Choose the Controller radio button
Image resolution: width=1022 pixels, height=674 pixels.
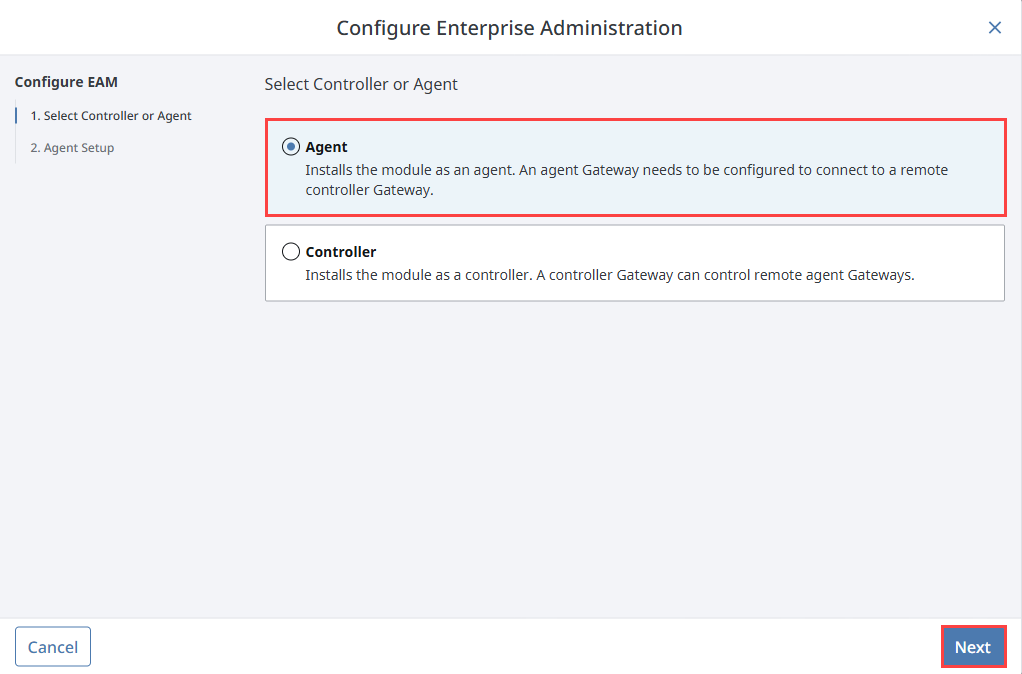(x=291, y=252)
